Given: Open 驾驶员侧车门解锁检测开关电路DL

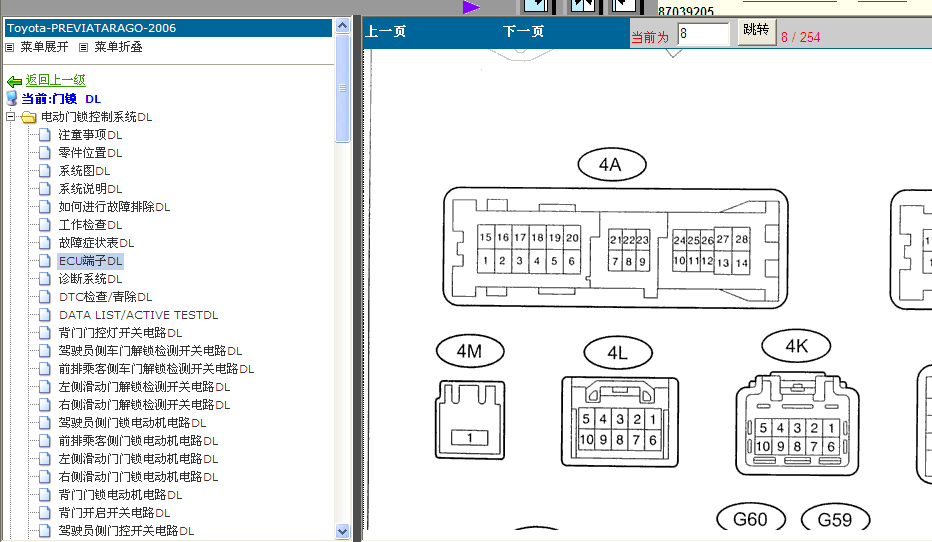Looking at the screenshot, I should [x=150, y=351].
